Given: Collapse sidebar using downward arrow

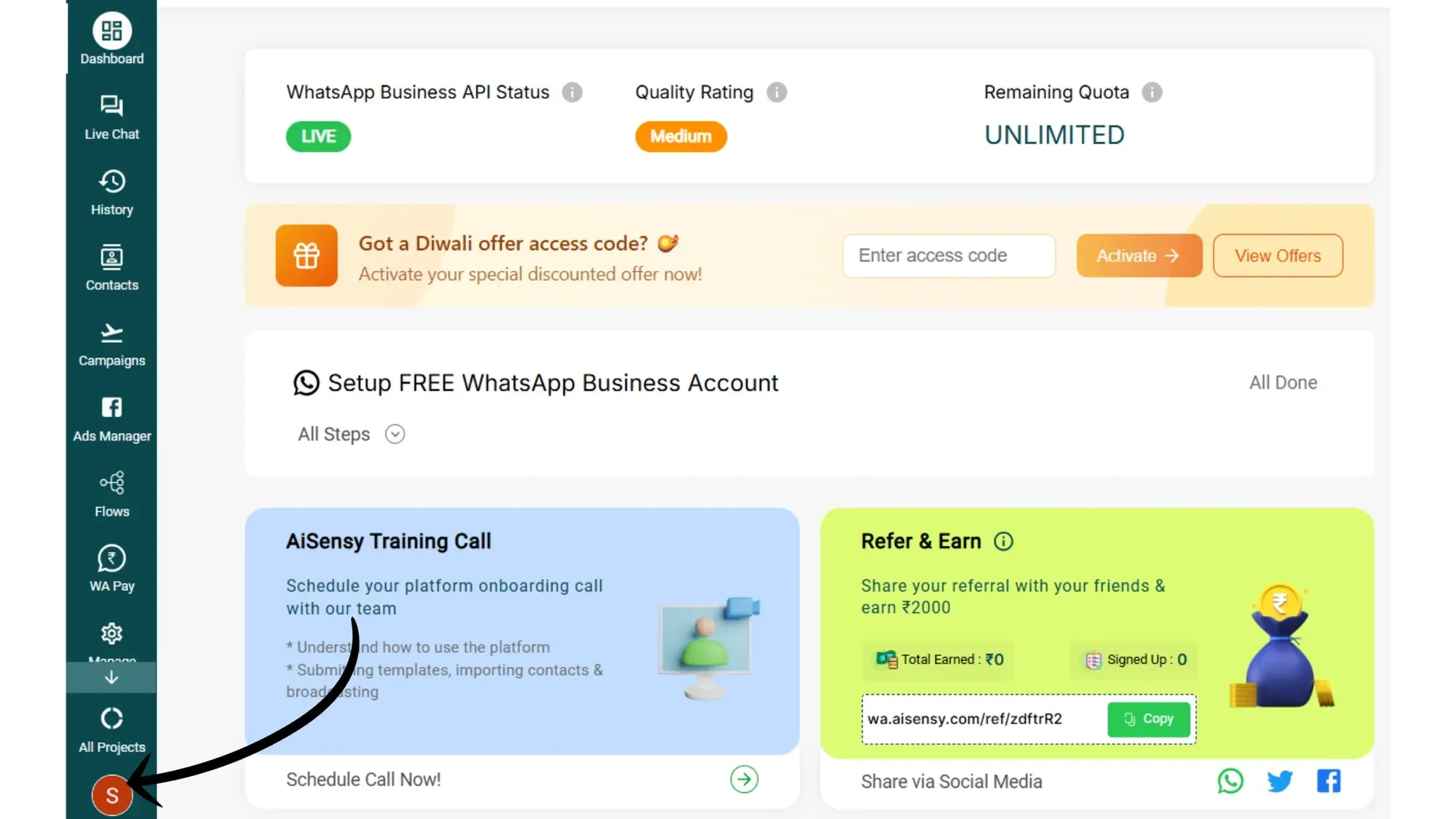Looking at the screenshot, I should (x=111, y=677).
